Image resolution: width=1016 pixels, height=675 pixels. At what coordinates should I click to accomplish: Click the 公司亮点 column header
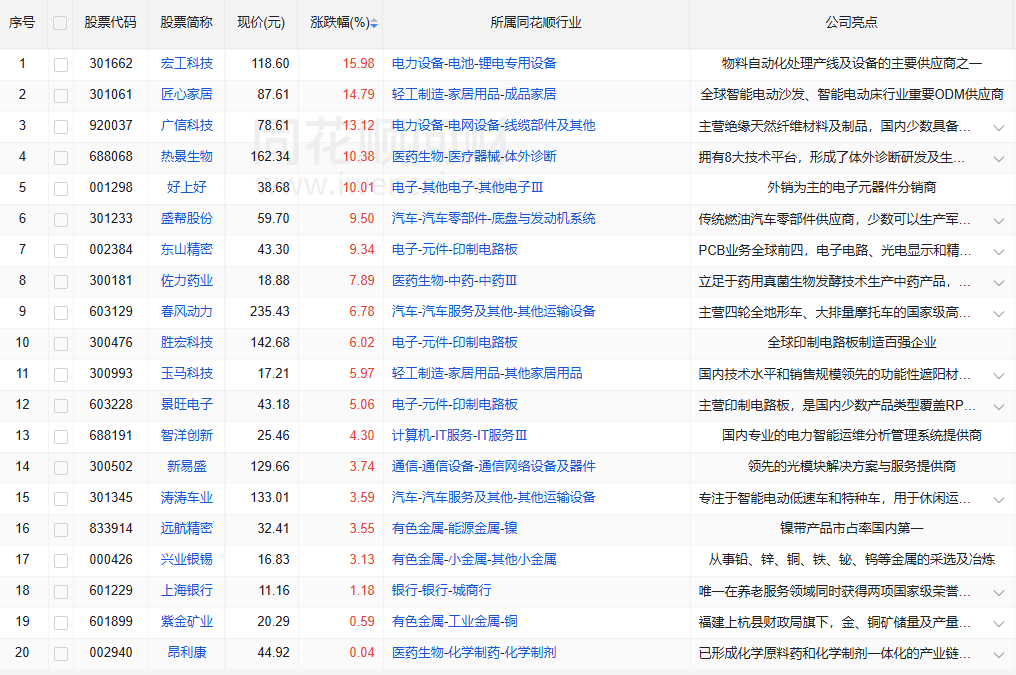(x=851, y=23)
